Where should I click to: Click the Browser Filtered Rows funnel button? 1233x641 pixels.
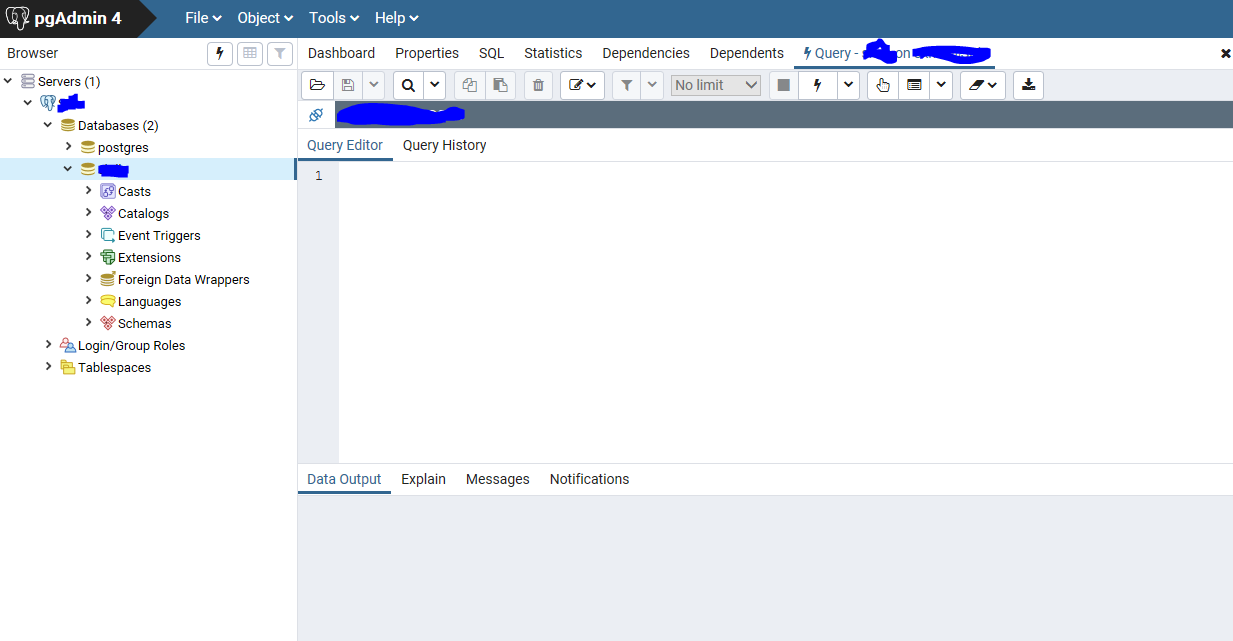pos(280,53)
